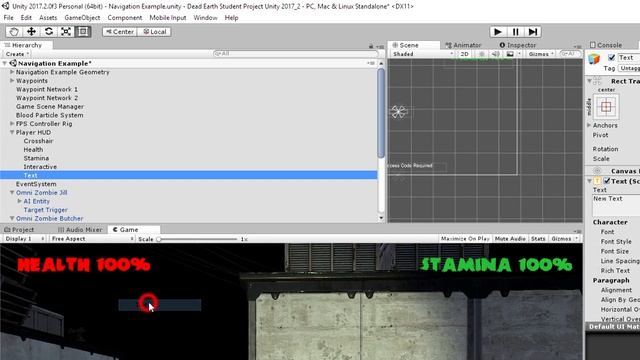This screenshot has width=640, height=360.
Task: Toggle the Text object active checkbox
Action: (611, 57)
